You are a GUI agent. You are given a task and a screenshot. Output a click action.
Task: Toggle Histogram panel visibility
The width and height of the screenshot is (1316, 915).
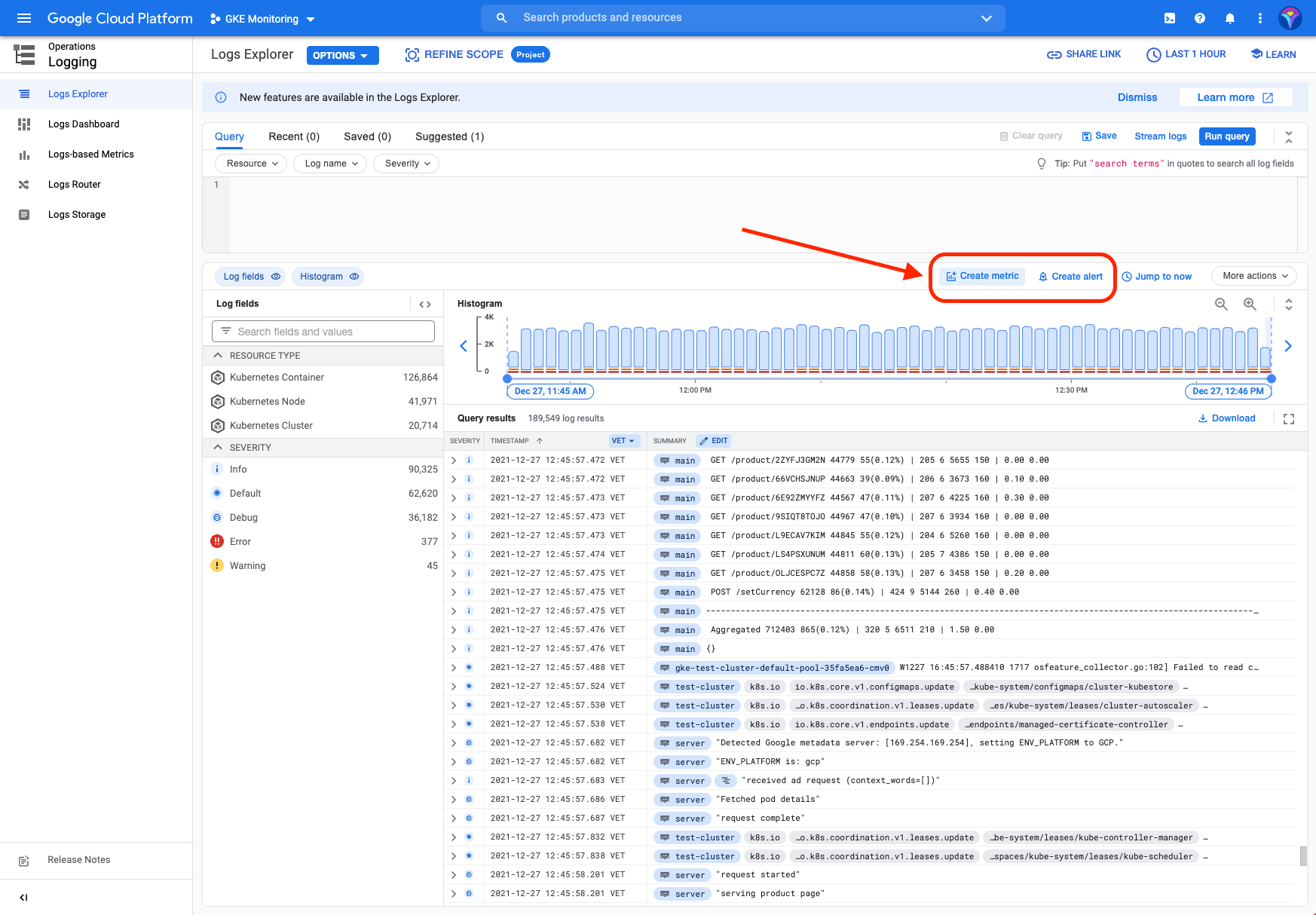tap(328, 277)
